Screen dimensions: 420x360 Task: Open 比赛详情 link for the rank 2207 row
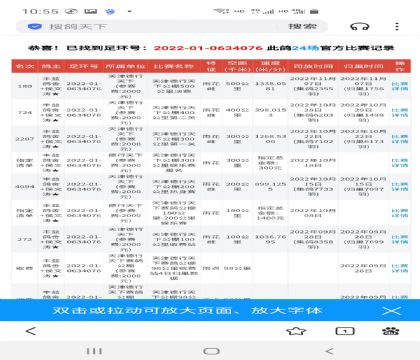pos(400,139)
